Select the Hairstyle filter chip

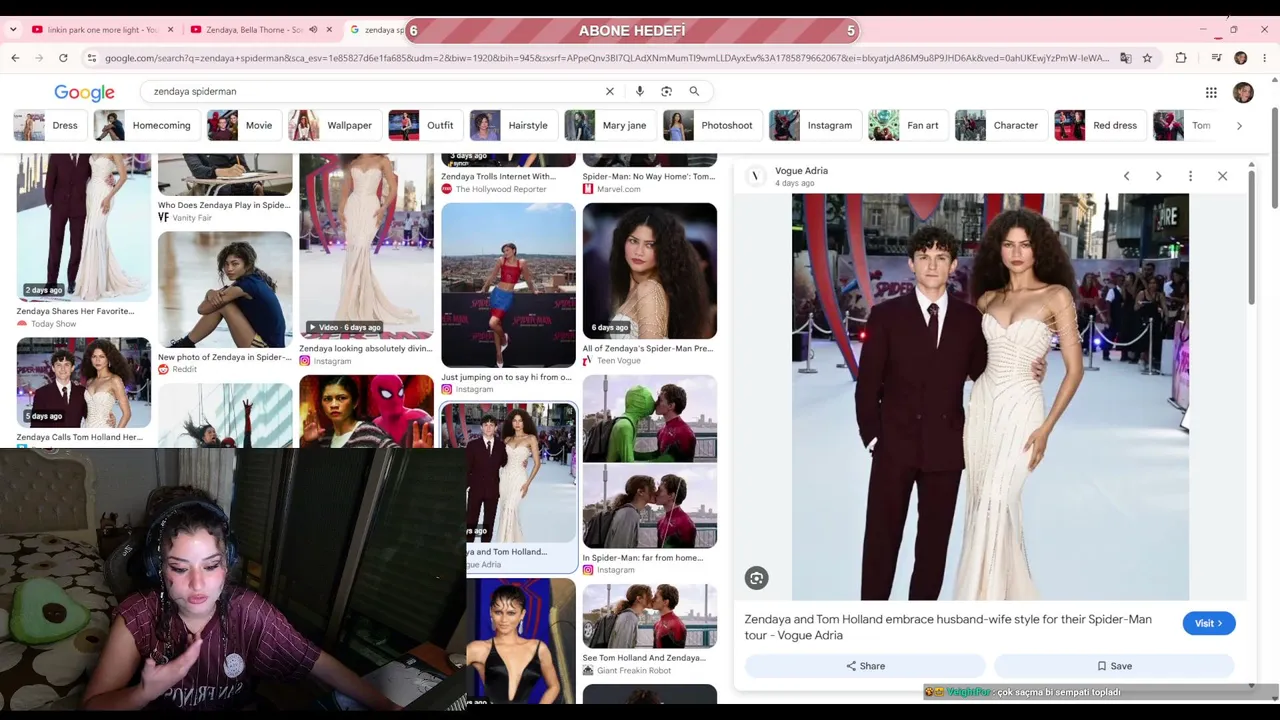512,126
